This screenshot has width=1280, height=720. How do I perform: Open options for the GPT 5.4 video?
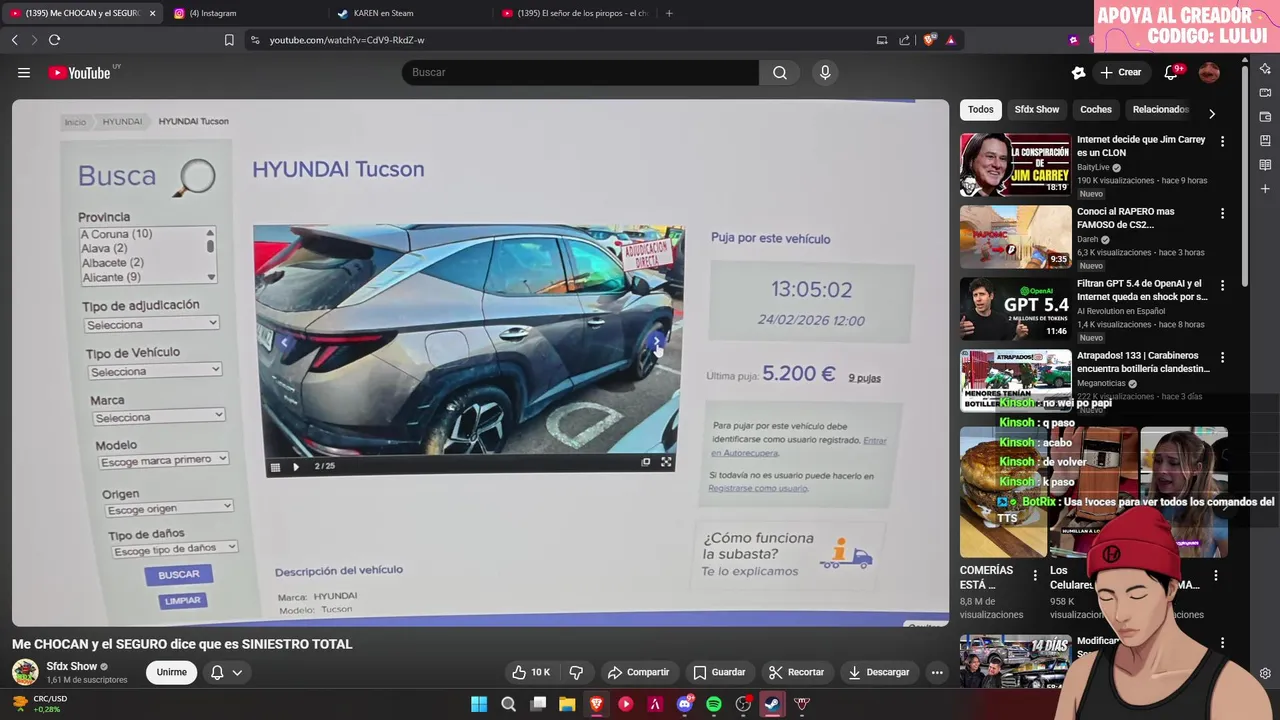tap(1222, 285)
